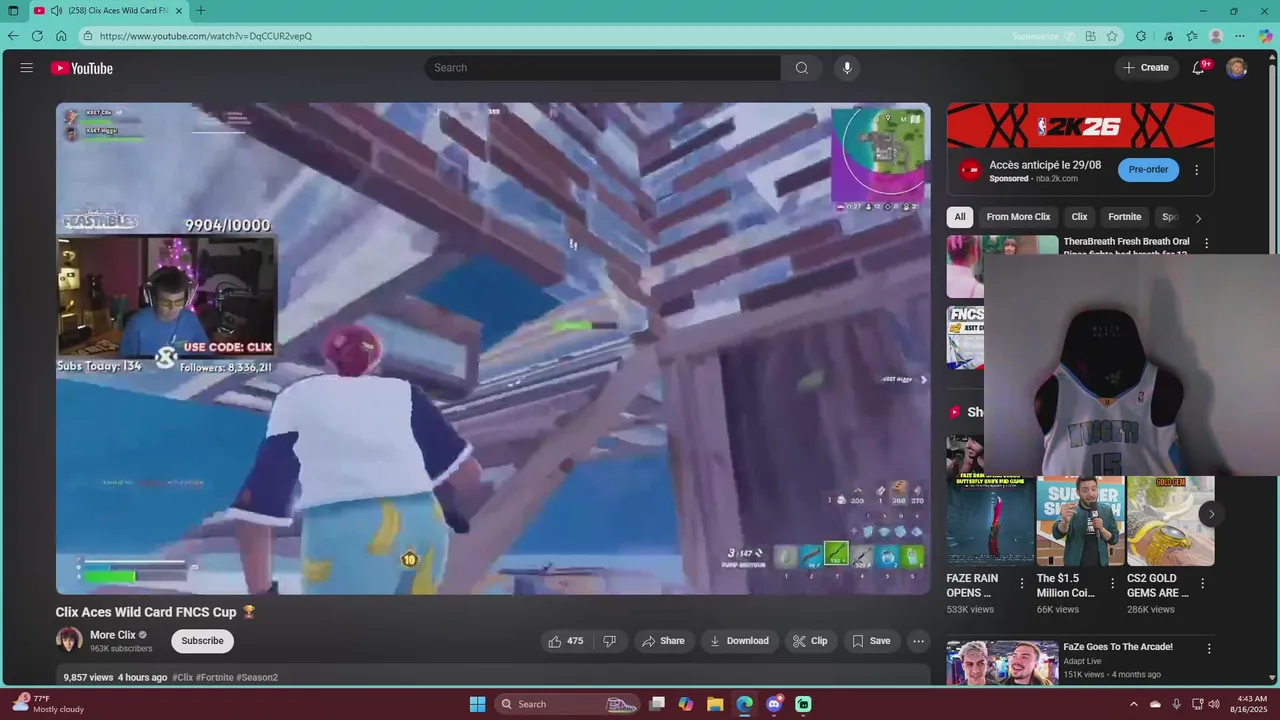The width and height of the screenshot is (1280, 720).
Task: Save the video to a playlist
Action: 870,641
